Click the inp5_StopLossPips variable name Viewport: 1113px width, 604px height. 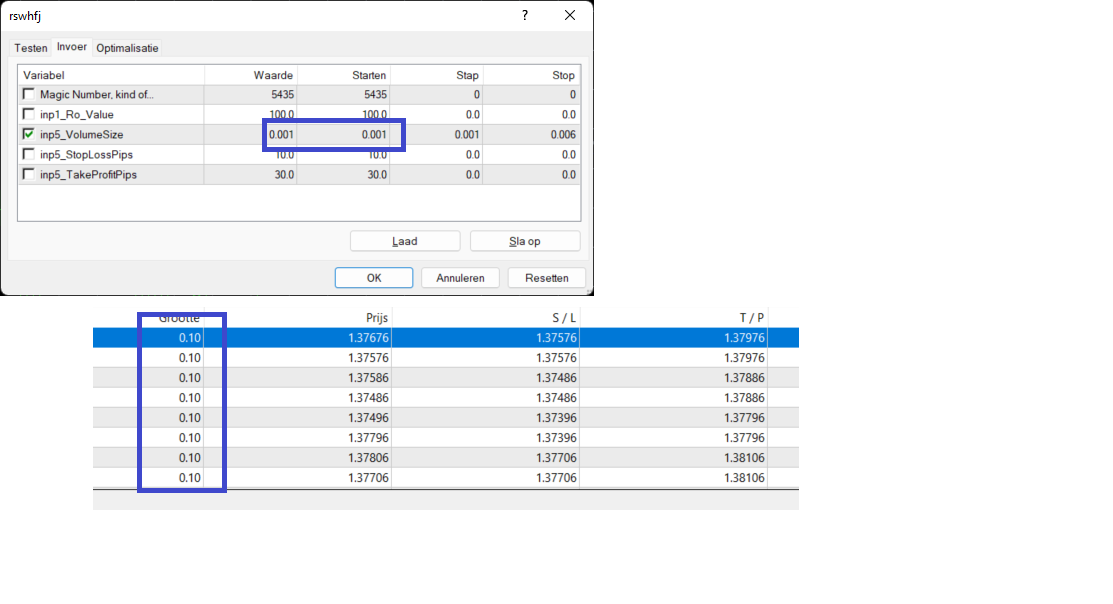click(87, 154)
